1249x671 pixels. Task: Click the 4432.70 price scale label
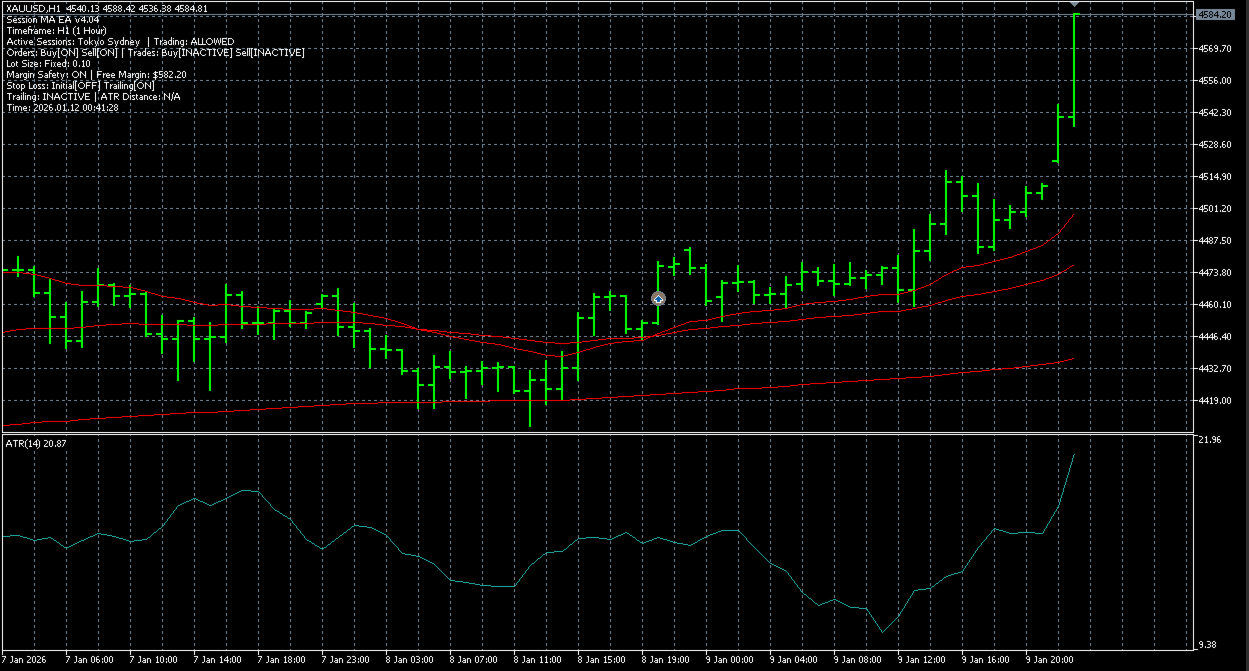1214,368
